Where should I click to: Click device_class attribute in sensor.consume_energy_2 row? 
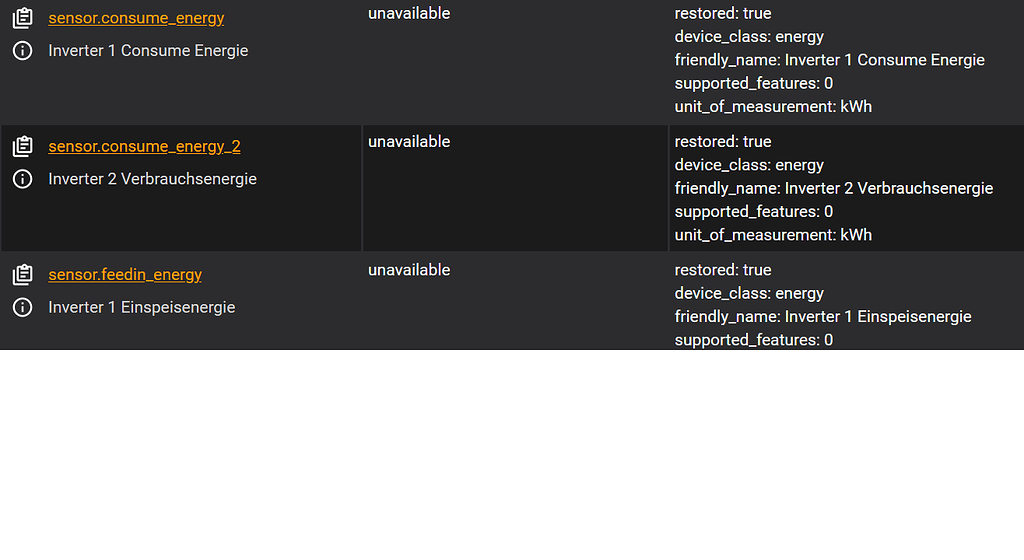pos(749,165)
